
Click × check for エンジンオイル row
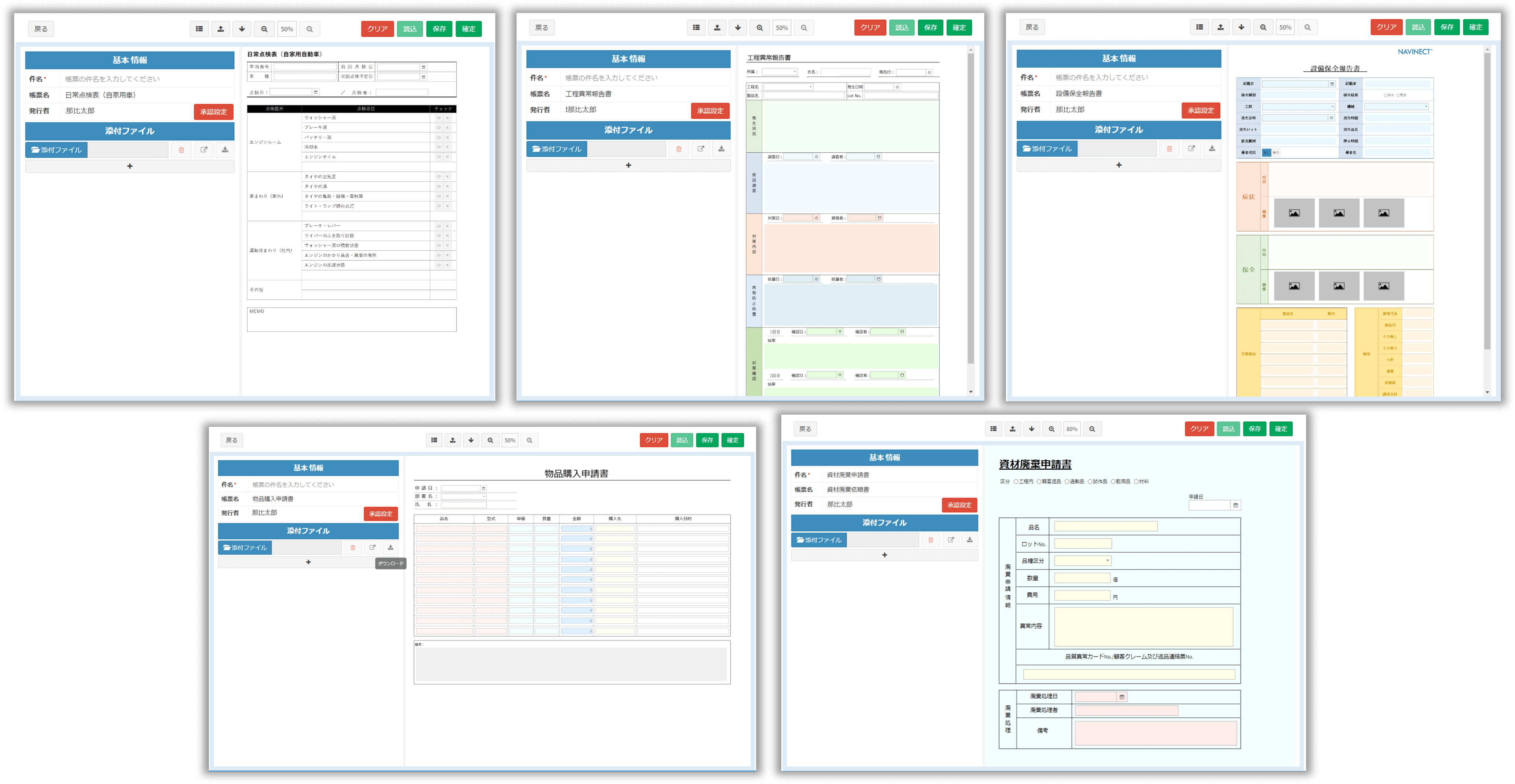coord(448,157)
